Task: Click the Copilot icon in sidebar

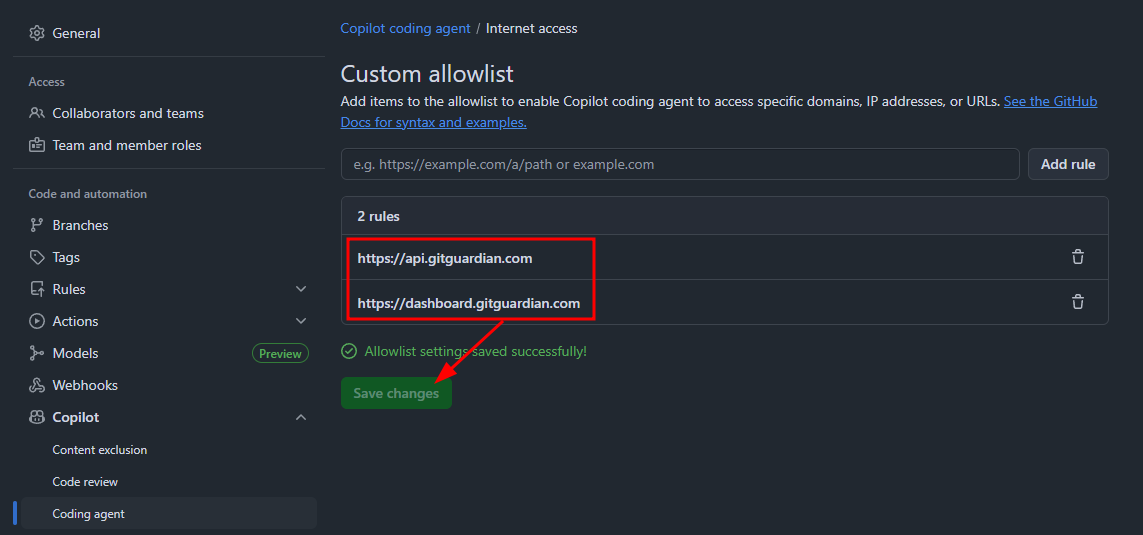Action: point(36,418)
